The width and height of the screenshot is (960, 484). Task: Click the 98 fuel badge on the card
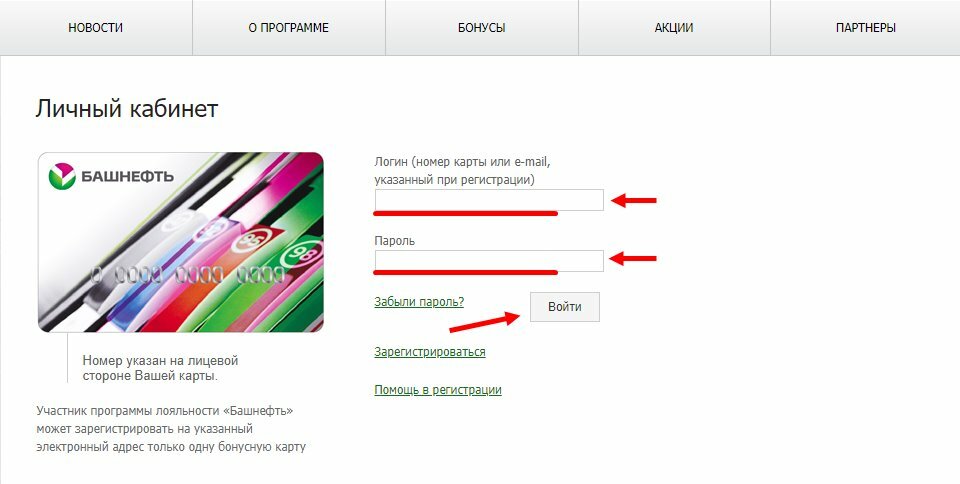(x=301, y=253)
